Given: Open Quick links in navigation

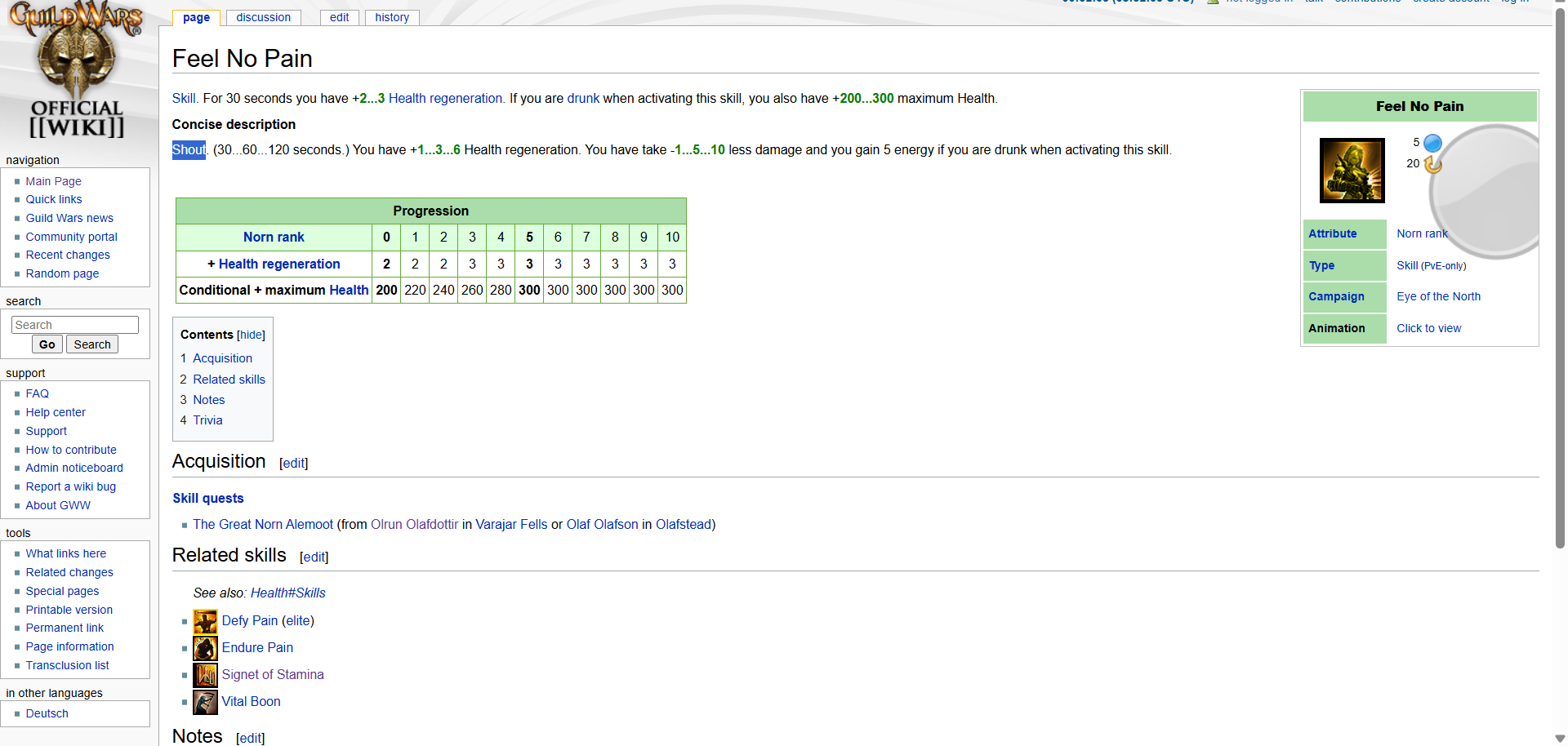Looking at the screenshot, I should point(53,199).
